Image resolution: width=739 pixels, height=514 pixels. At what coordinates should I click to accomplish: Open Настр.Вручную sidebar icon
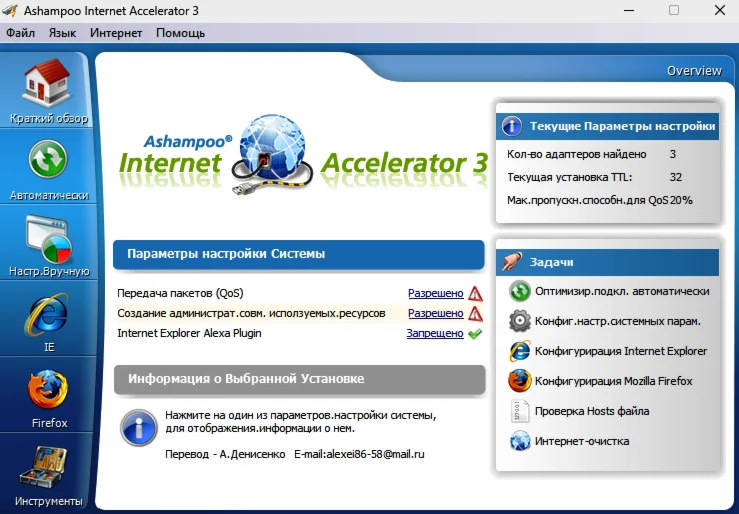(49, 239)
